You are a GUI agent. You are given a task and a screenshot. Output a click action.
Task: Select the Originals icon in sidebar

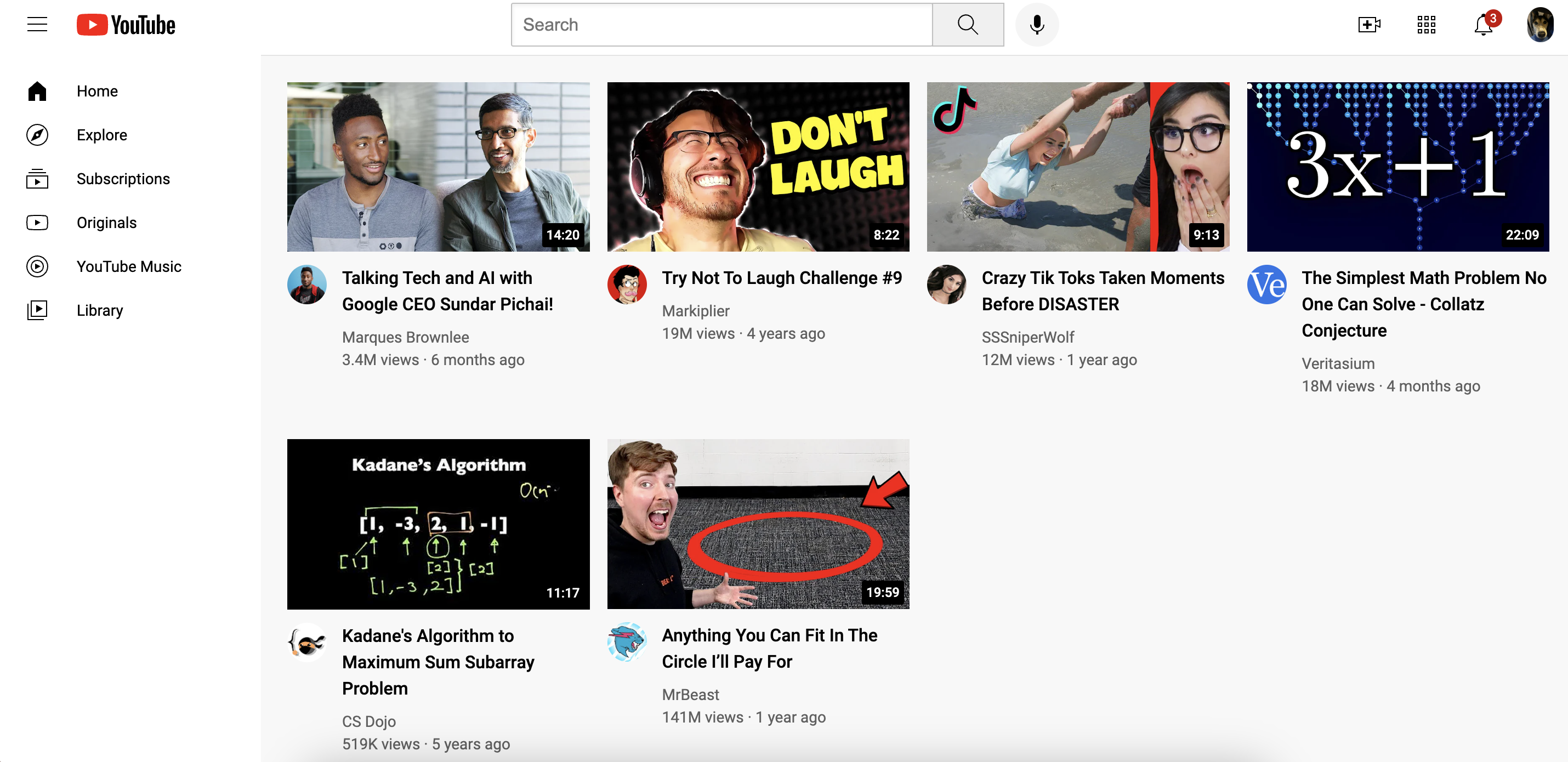(37, 222)
